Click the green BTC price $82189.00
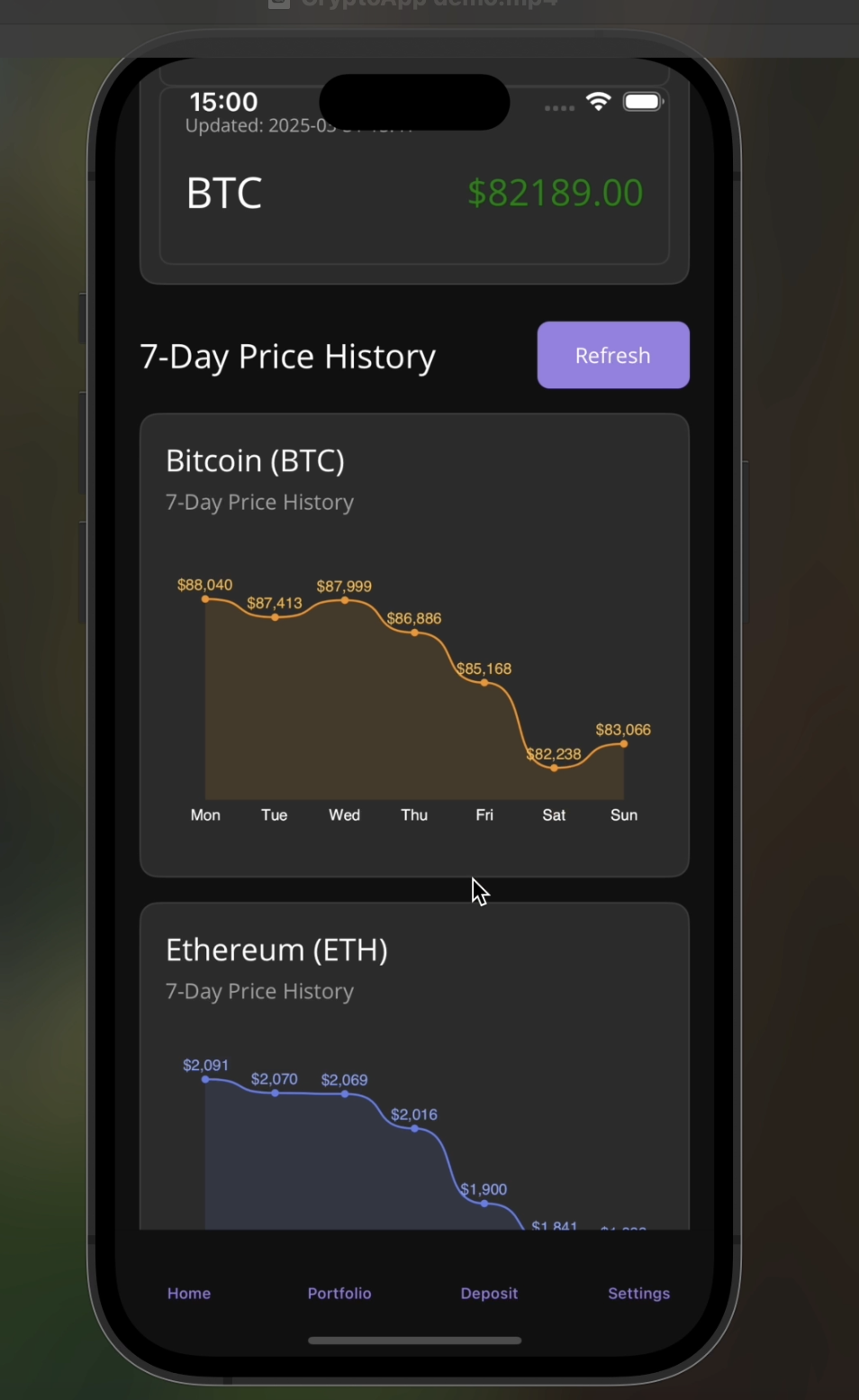859x1400 pixels. (x=555, y=192)
